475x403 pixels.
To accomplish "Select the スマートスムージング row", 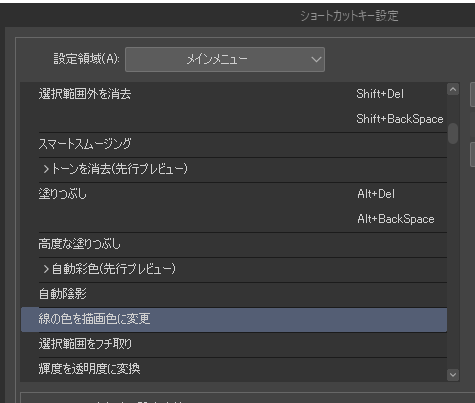I will pos(234,145).
